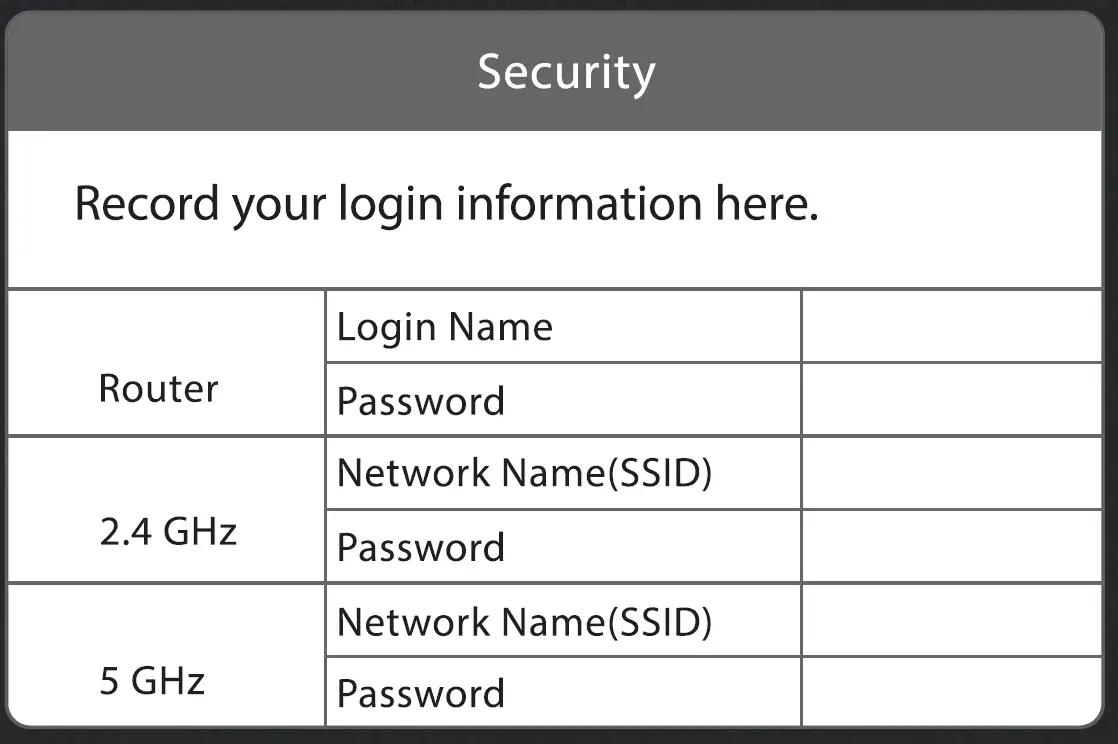Click the Login Name label
1118x744 pixels.
click(x=444, y=327)
